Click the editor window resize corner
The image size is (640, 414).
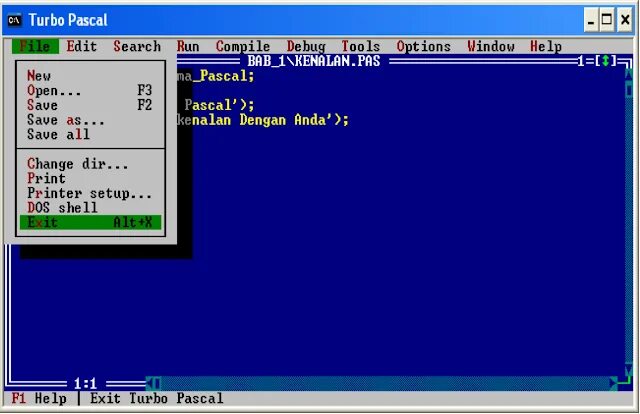(x=625, y=384)
